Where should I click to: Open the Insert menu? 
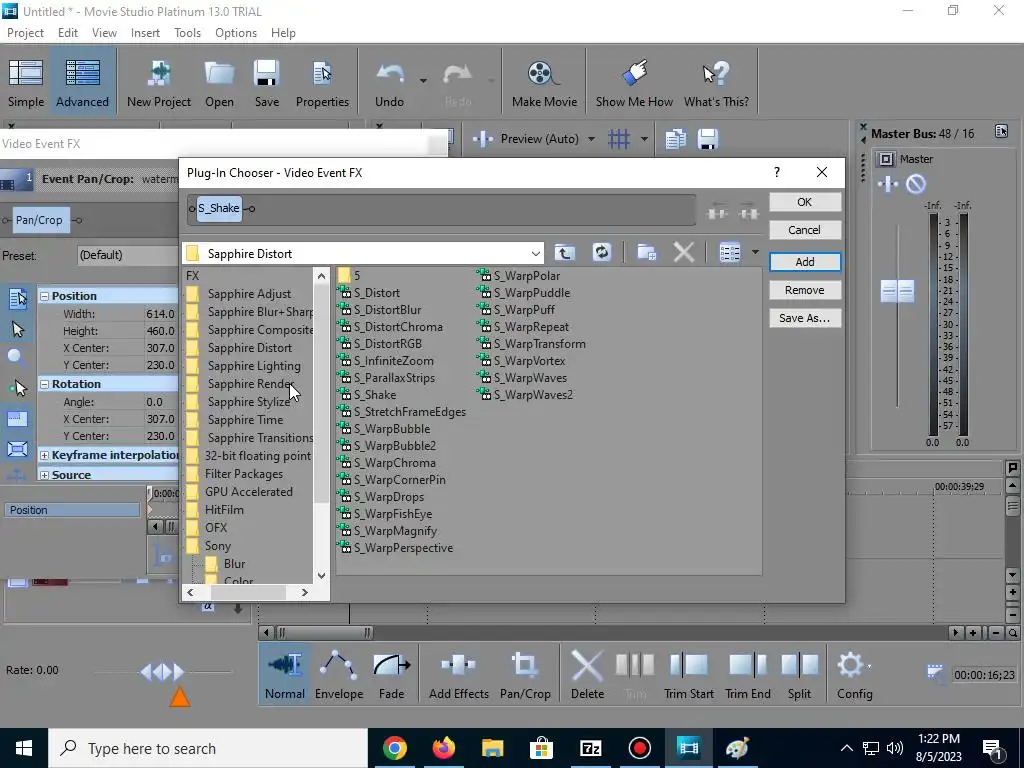pyautogui.click(x=145, y=33)
